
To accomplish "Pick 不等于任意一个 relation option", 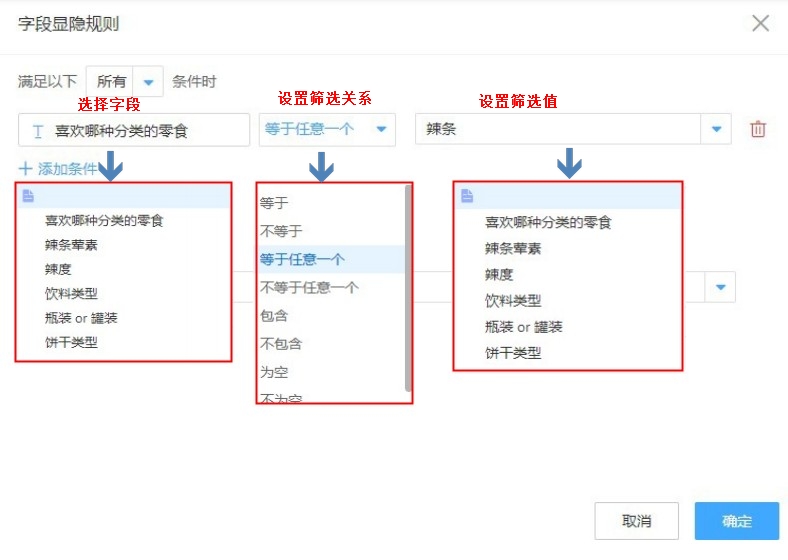I will click(309, 287).
